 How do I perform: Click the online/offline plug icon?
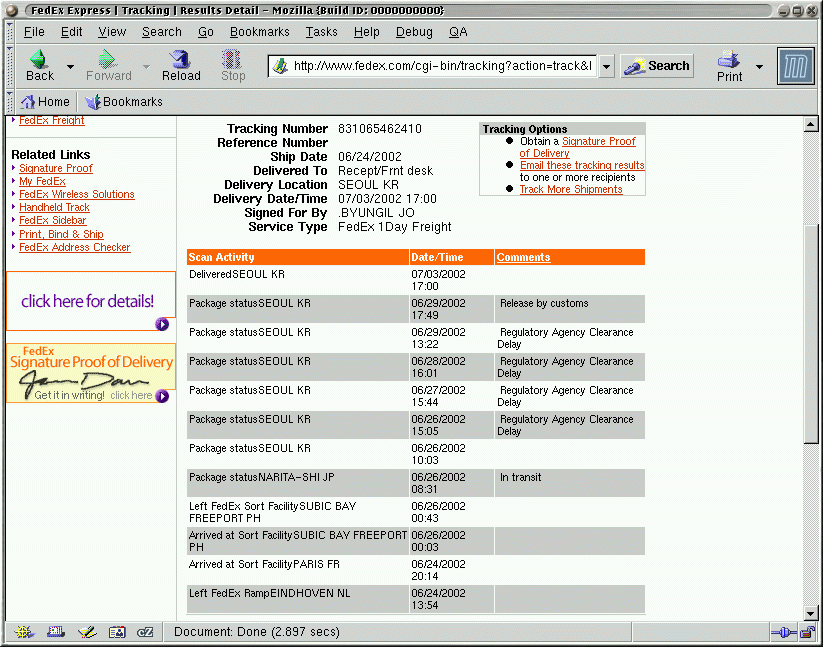point(784,633)
